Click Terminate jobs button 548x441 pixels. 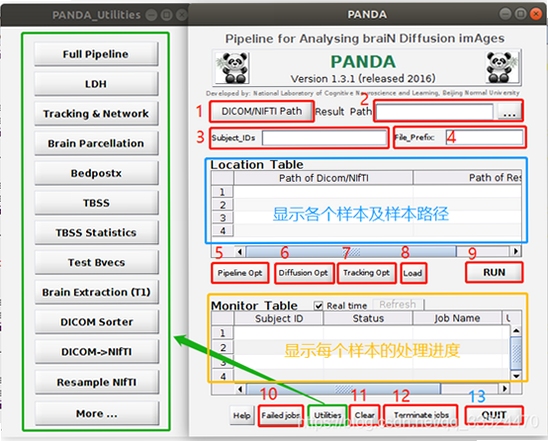pyautogui.click(x=421, y=415)
